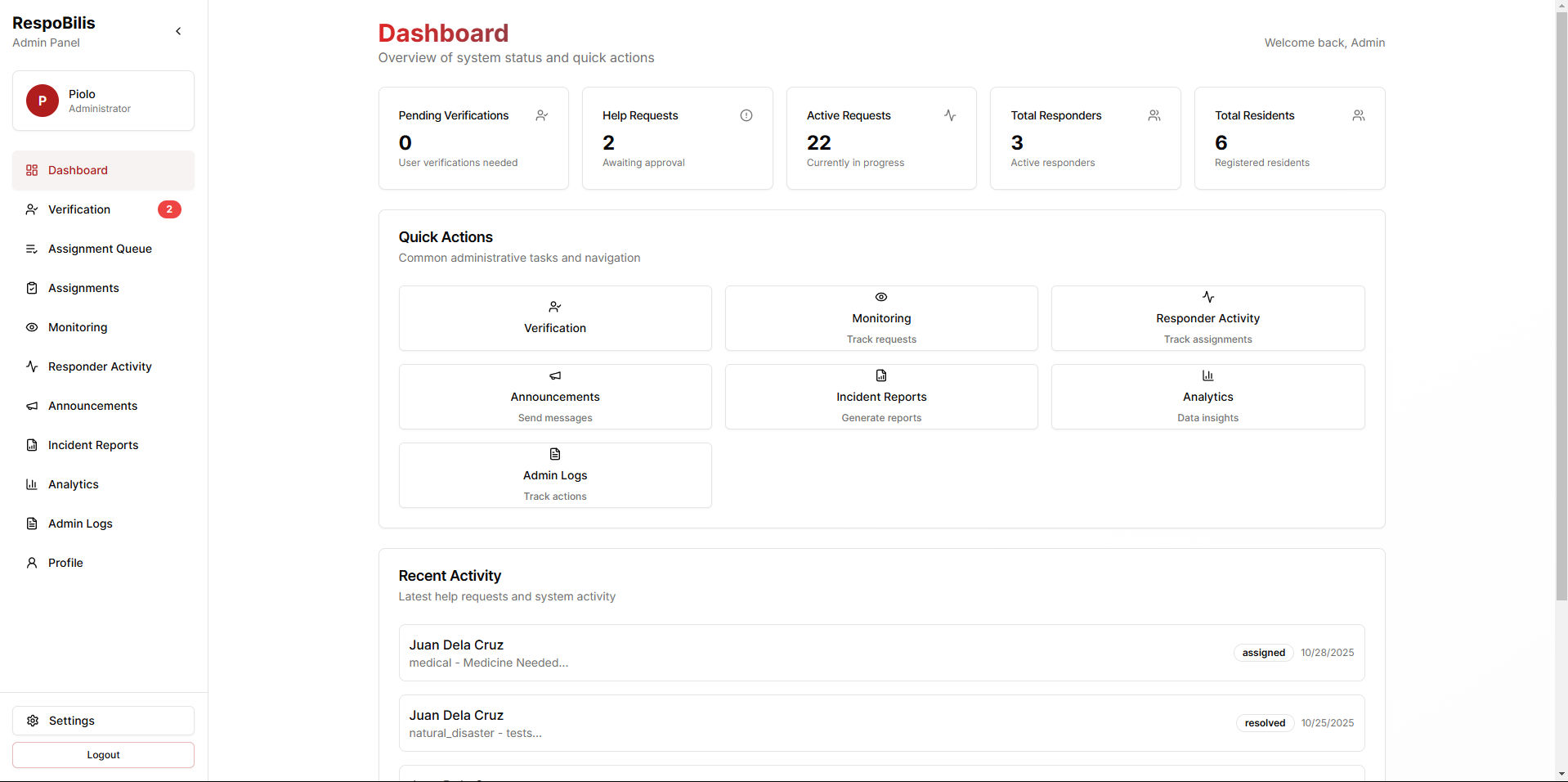The width and height of the screenshot is (1568, 782).
Task: Click the Total Residents people icon
Action: tap(1359, 115)
